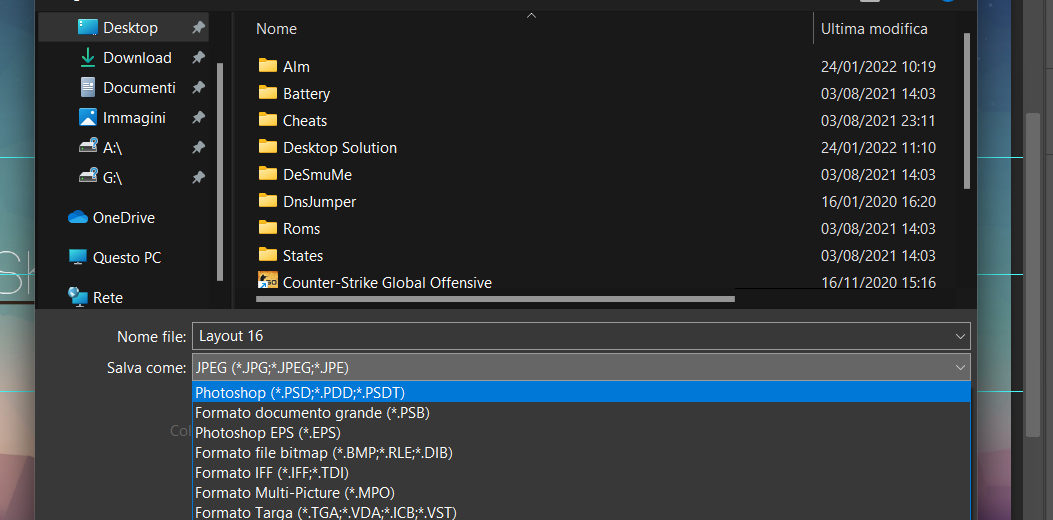
Task: Unpin Desktop using its pin icon
Action: 198,28
